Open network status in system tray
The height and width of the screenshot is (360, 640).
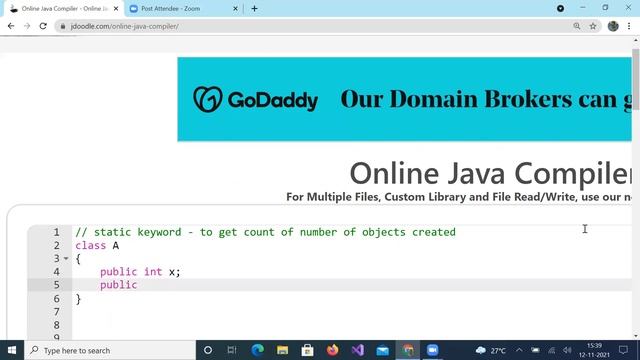[551, 350]
